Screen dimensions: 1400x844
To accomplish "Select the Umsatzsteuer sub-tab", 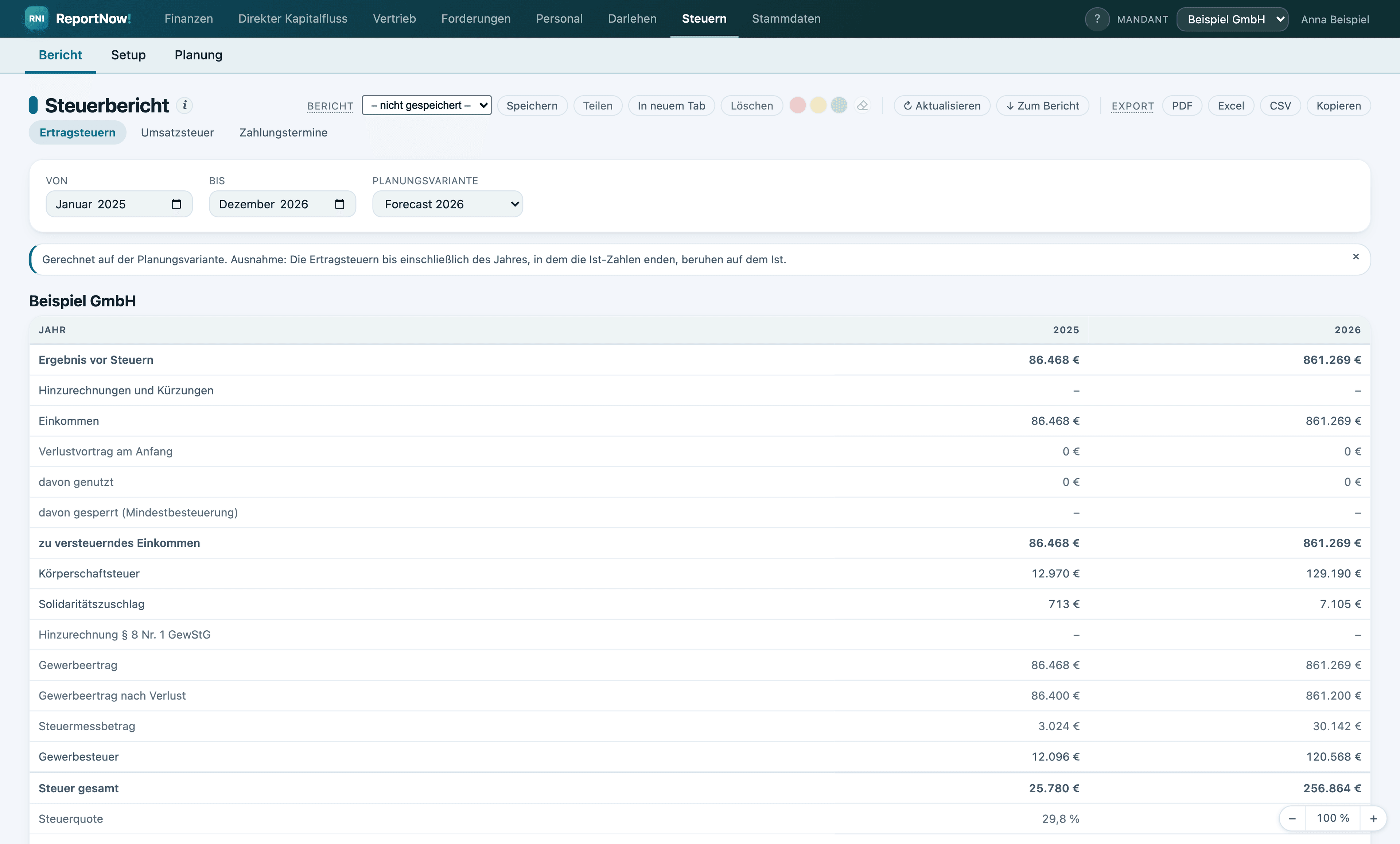I will [x=177, y=132].
